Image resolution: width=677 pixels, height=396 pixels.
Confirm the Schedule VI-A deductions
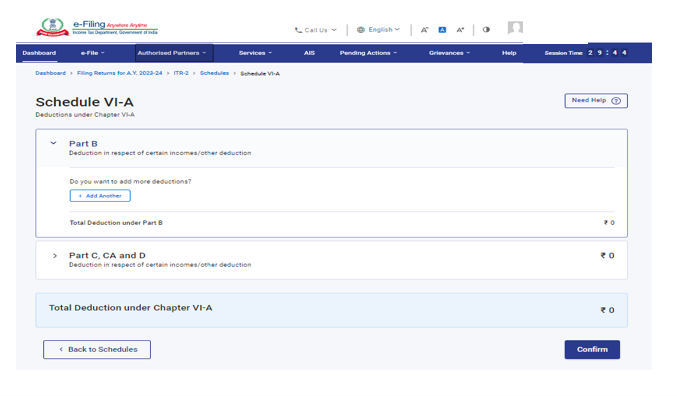[592, 349]
